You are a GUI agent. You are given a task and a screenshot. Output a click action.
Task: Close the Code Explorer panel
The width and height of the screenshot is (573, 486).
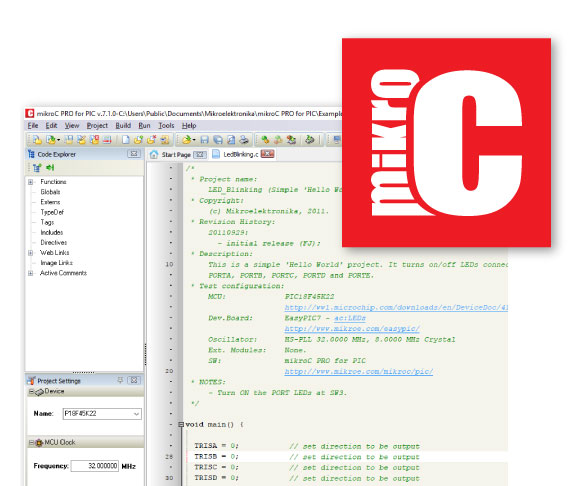pos(134,154)
